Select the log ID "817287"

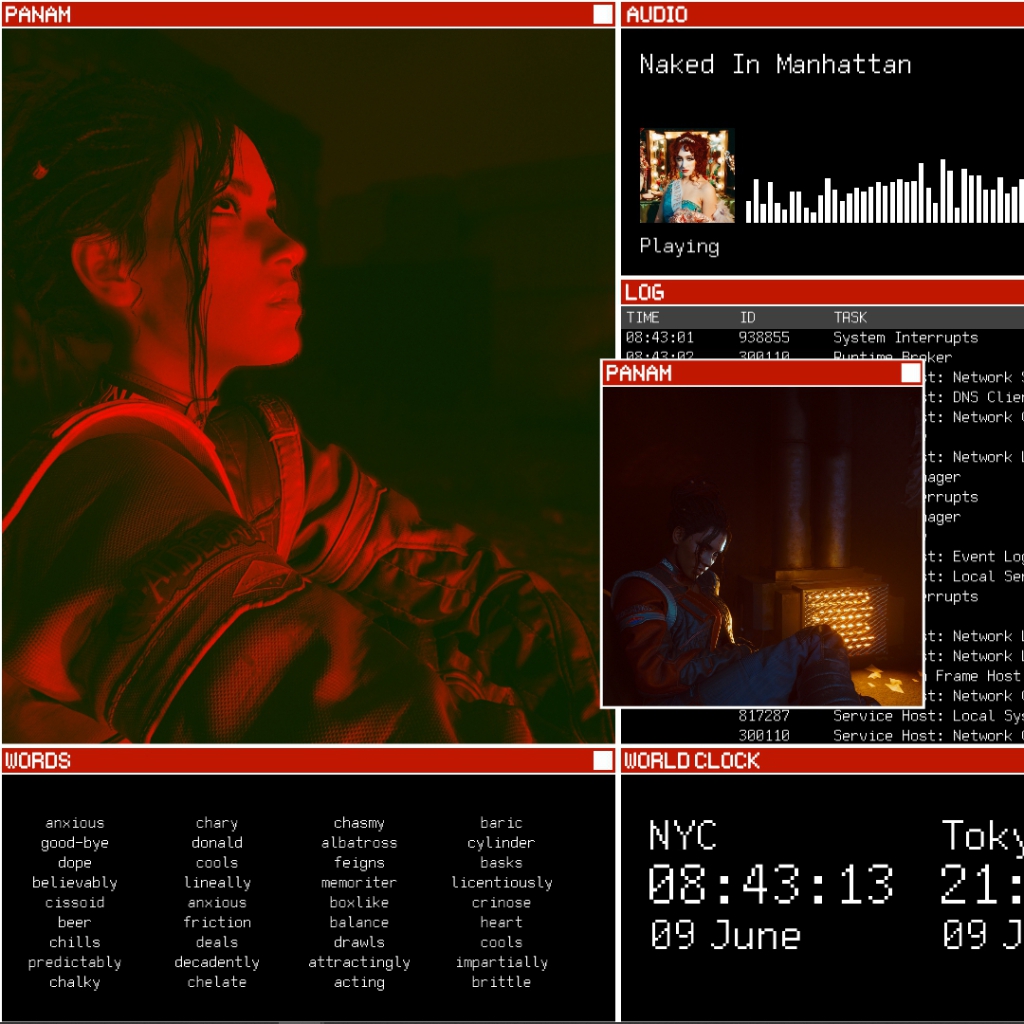click(764, 716)
